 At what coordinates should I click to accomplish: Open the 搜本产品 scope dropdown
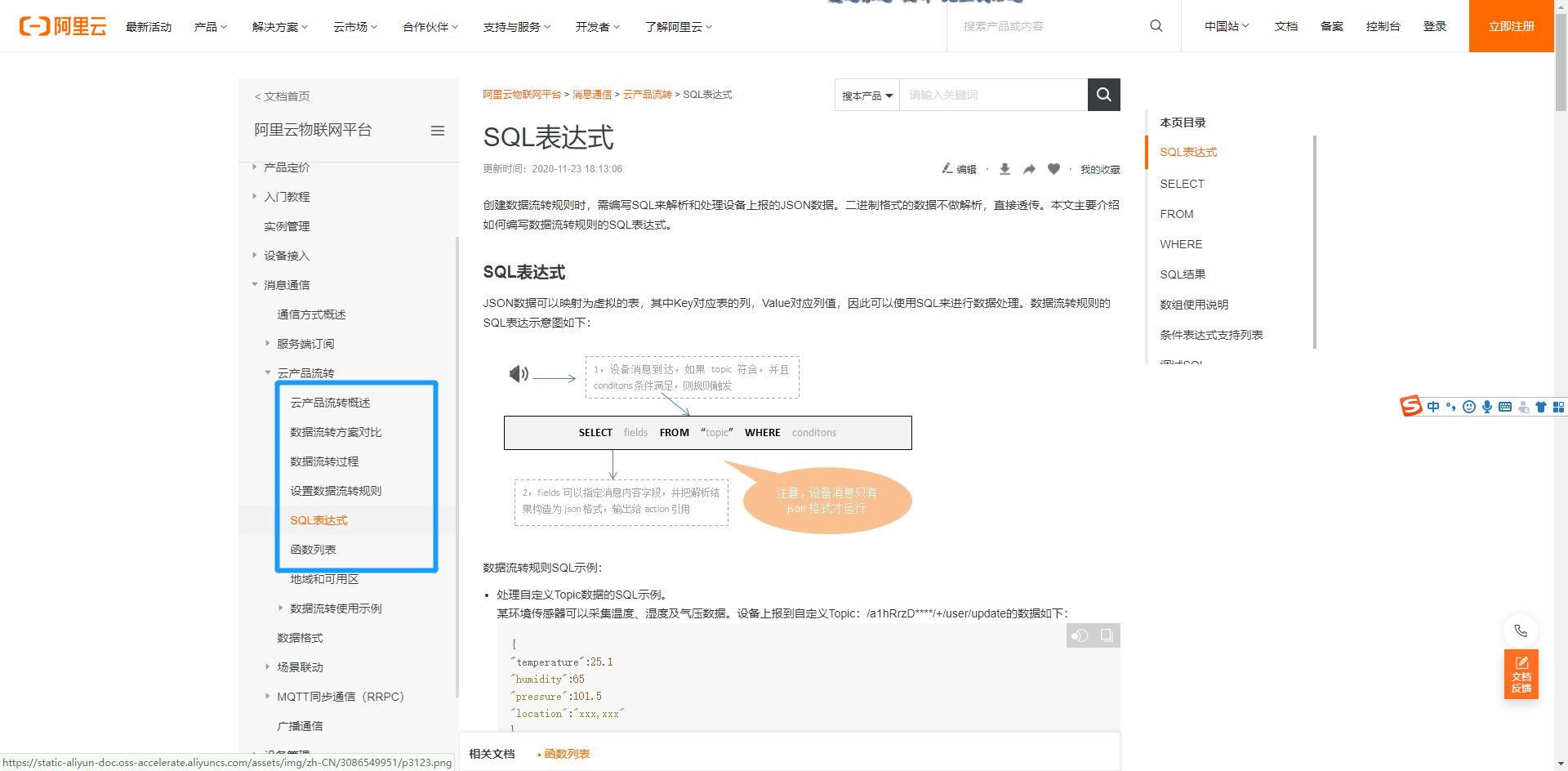pos(866,95)
